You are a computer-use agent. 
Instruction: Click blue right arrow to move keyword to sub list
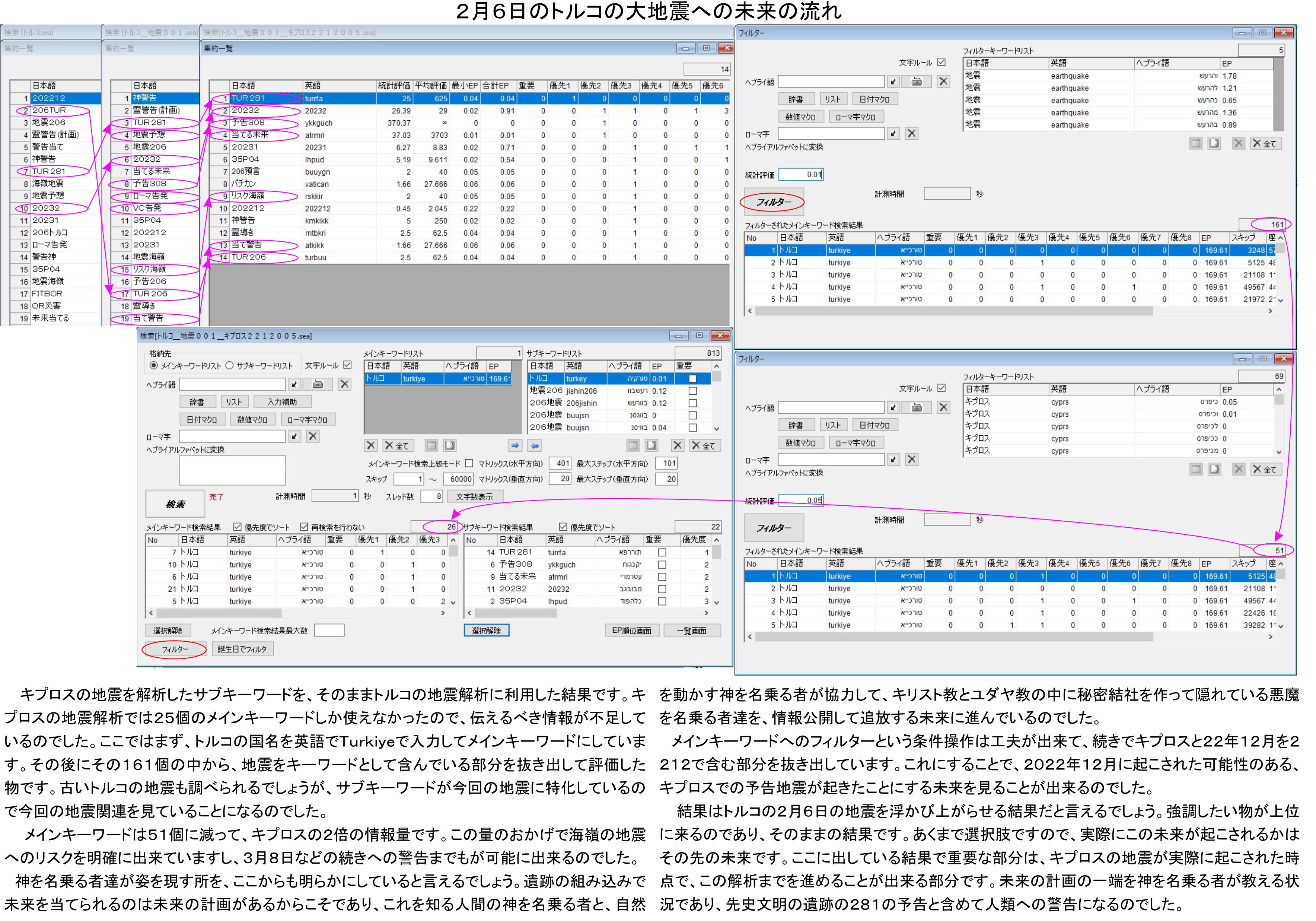tap(515, 445)
